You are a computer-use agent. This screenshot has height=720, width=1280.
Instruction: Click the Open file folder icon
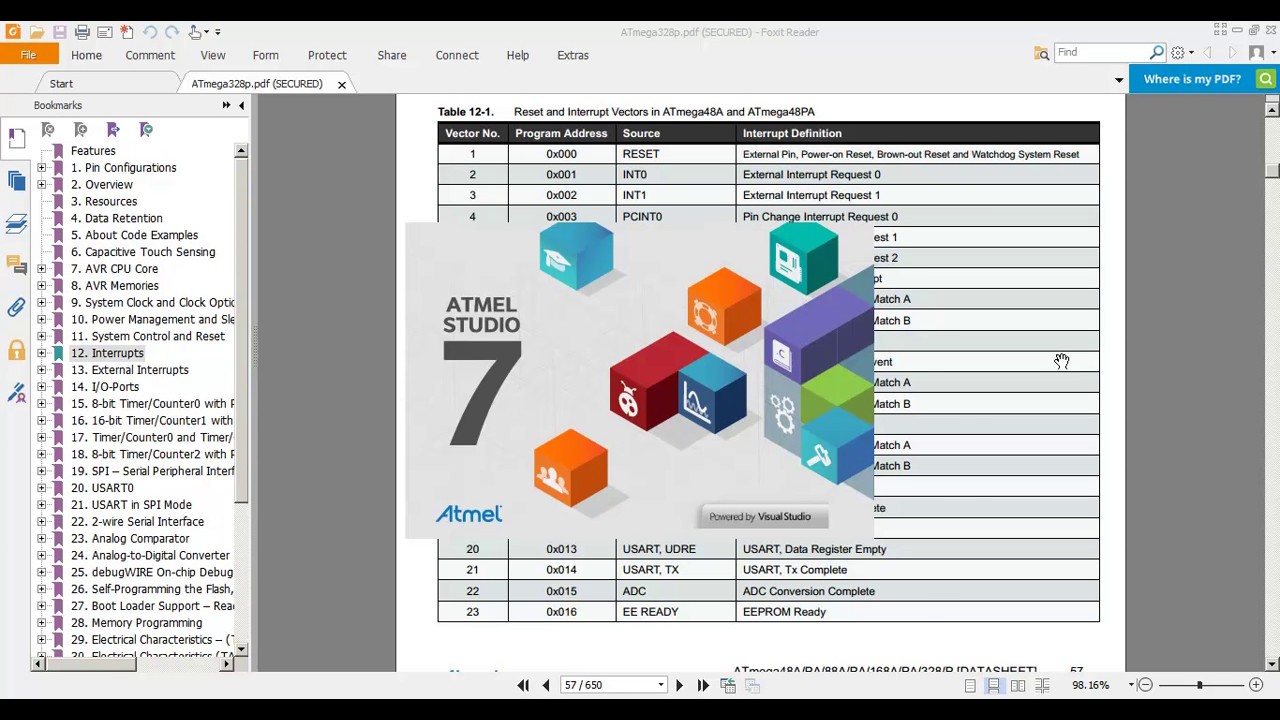click(x=37, y=32)
